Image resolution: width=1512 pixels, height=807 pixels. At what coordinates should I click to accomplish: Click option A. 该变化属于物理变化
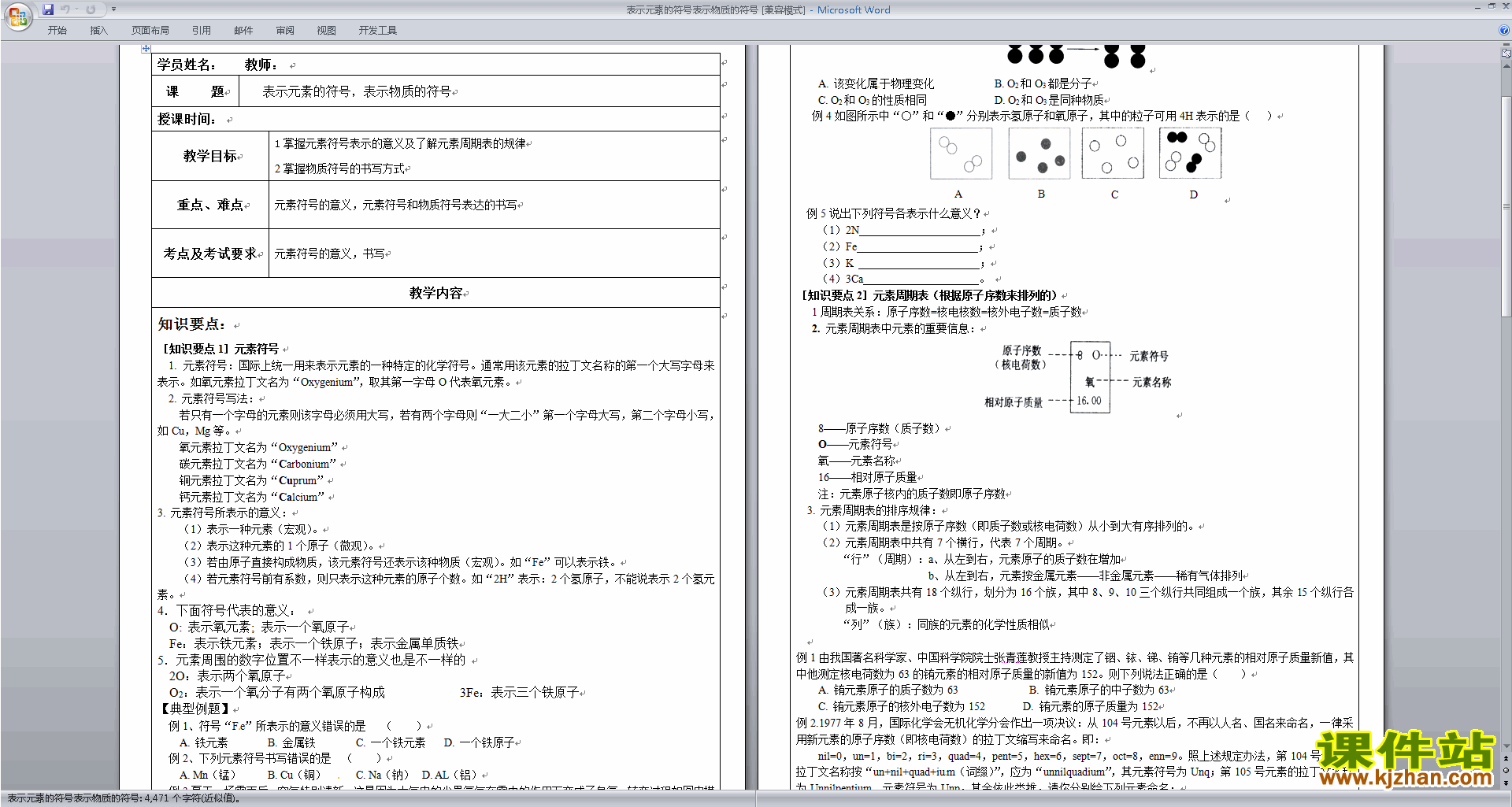pos(876,83)
